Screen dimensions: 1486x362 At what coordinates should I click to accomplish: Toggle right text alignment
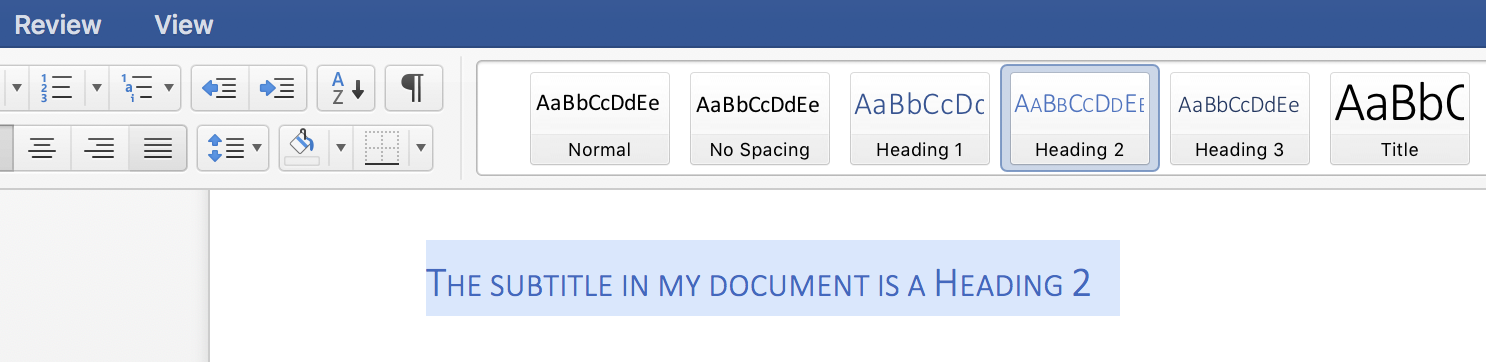99,149
